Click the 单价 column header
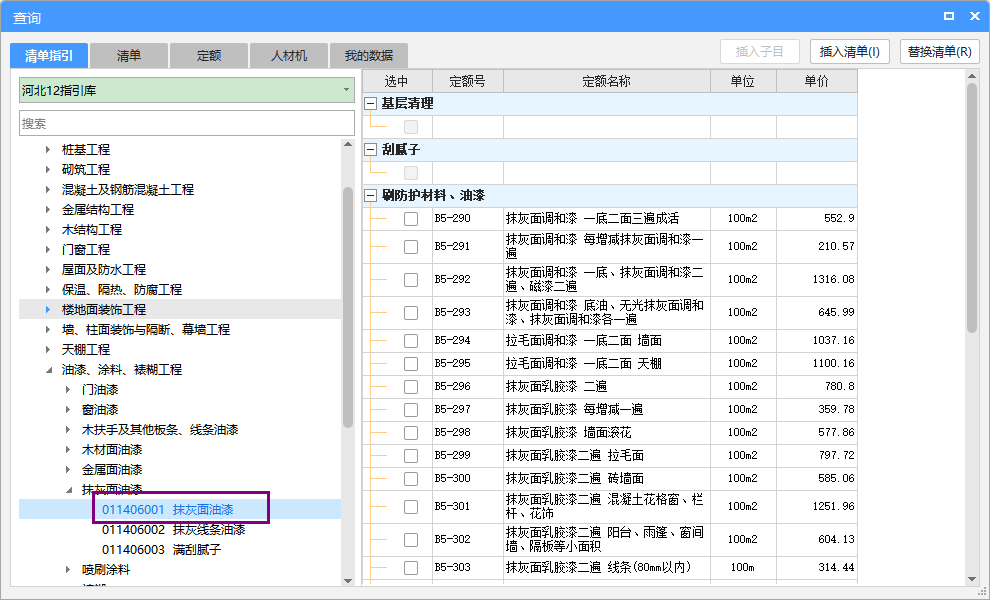The image size is (990, 600). click(x=816, y=81)
